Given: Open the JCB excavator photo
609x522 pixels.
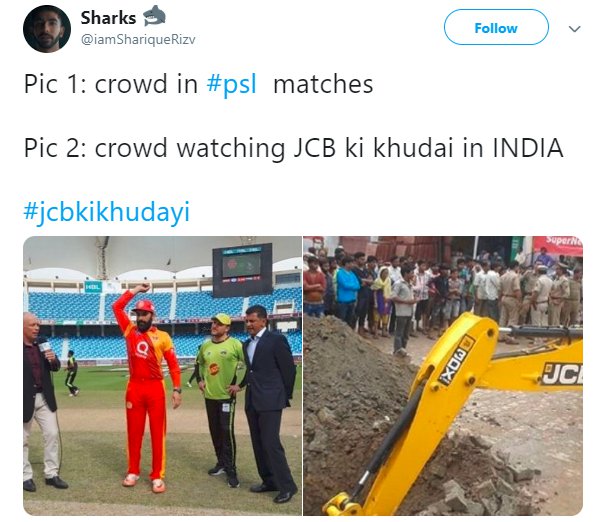Looking at the screenshot, I should [443, 376].
